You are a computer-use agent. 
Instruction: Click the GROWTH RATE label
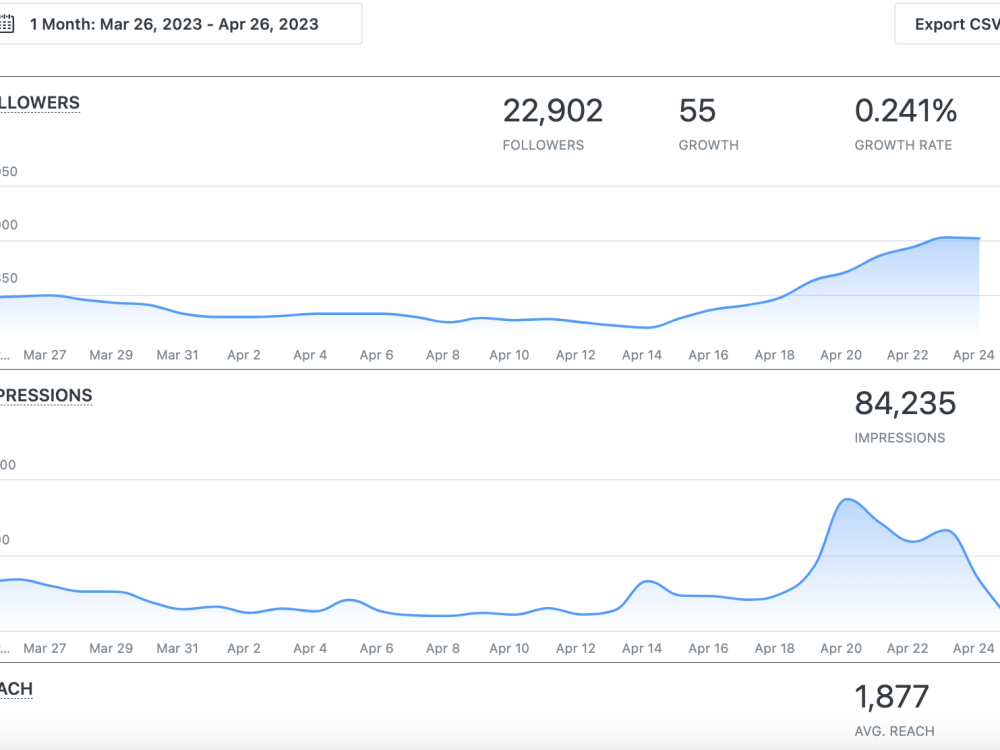[x=903, y=145]
